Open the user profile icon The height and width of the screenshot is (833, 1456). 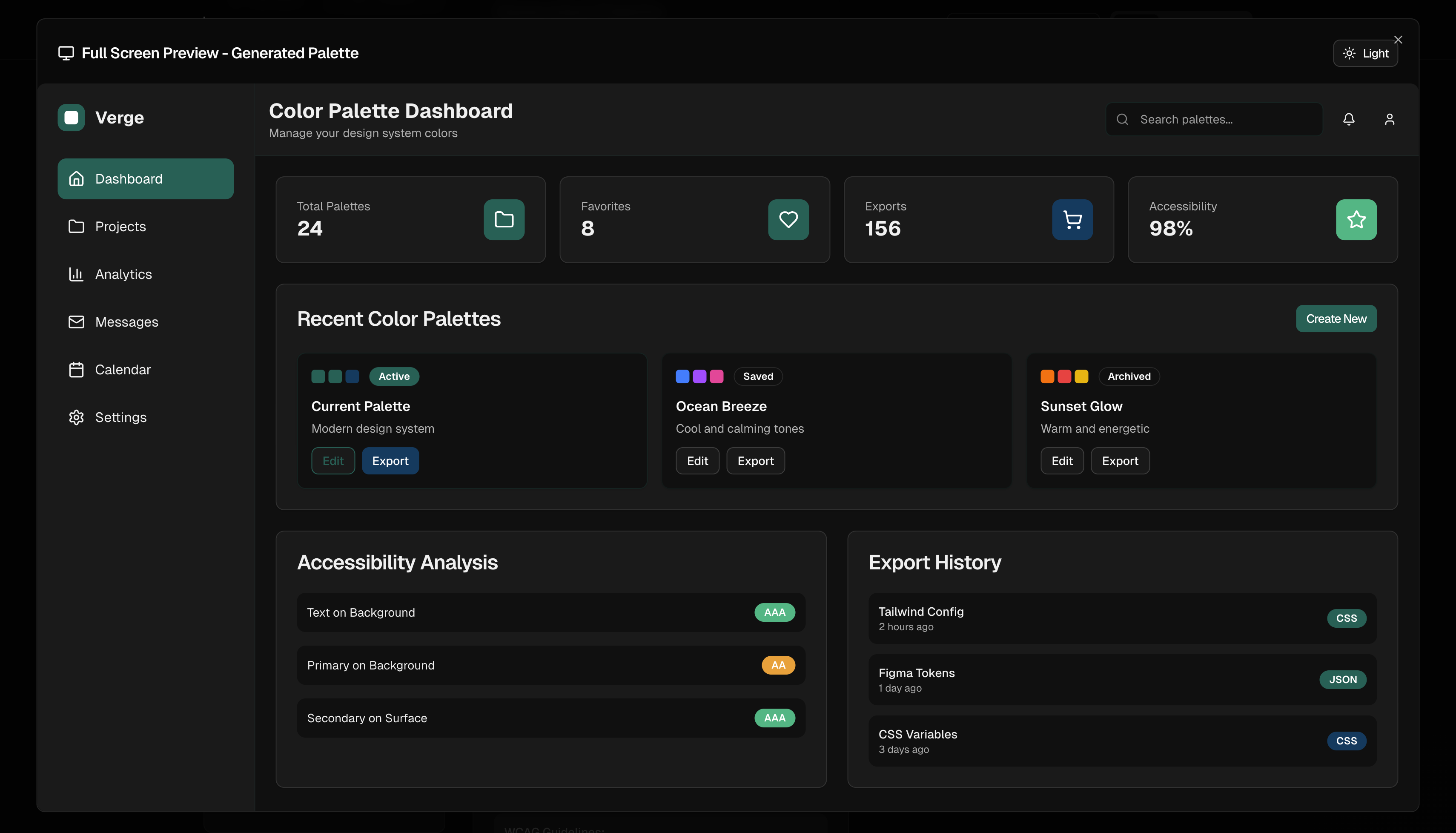click(1389, 119)
